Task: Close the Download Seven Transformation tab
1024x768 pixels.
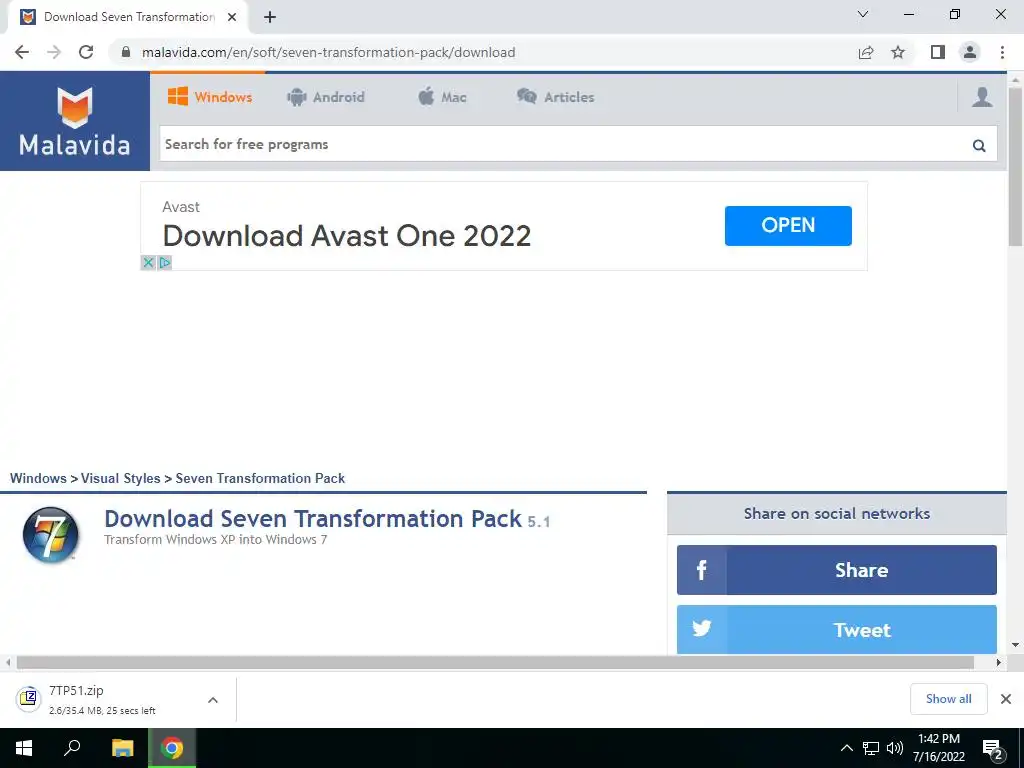Action: click(232, 17)
